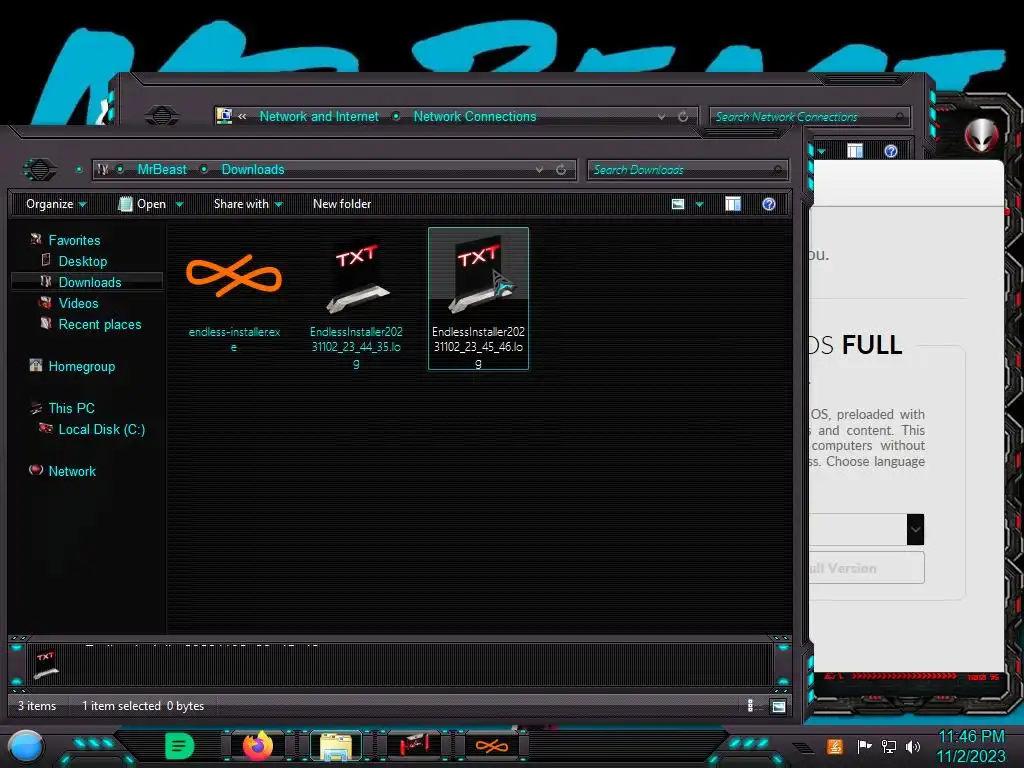1024x768 pixels.
Task: Select This PC in the navigation pane
Action: tap(71, 408)
